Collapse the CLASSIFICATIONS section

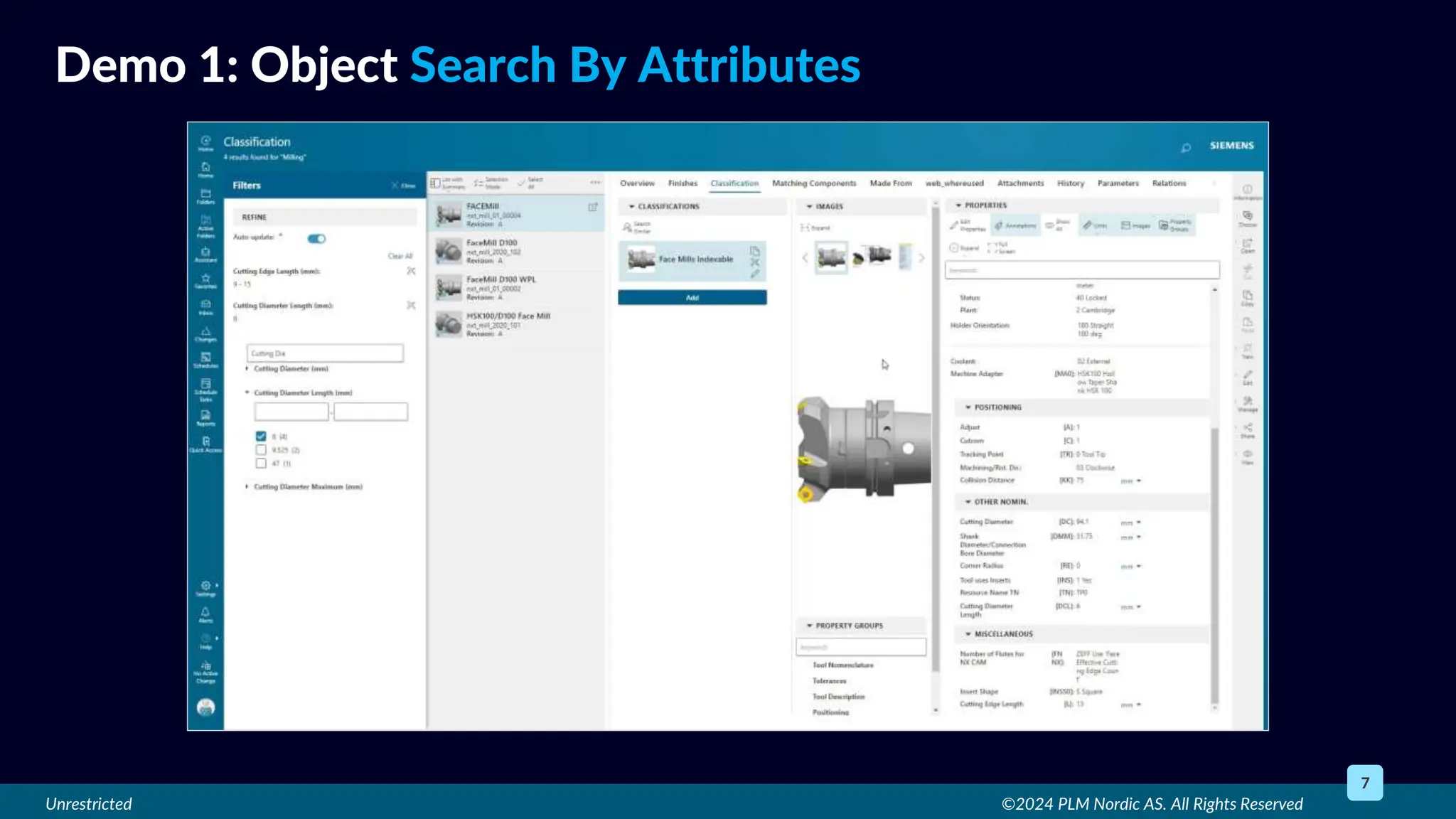[631, 206]
